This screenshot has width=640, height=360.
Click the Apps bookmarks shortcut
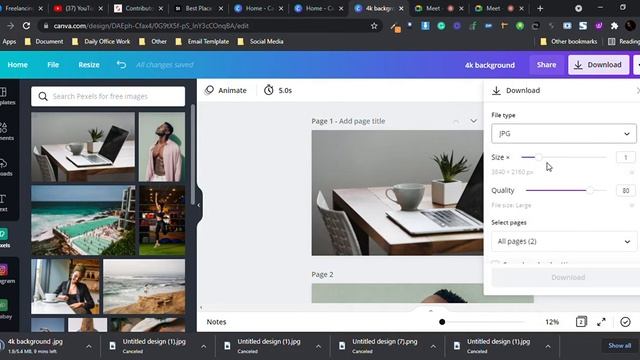(x=9, y=42)
